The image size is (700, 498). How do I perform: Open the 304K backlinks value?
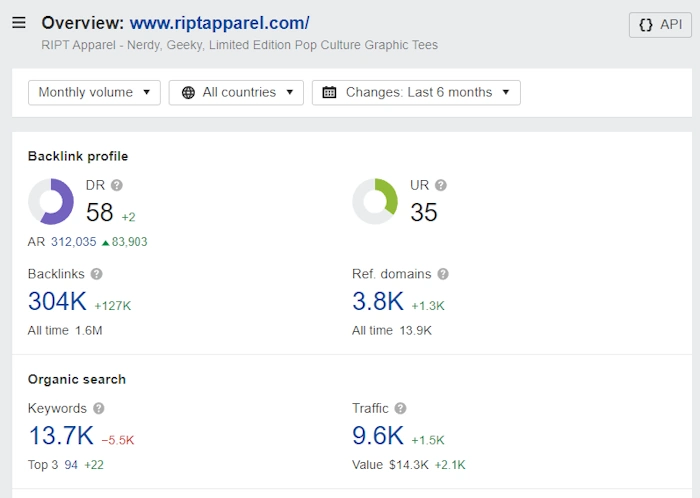point(57,301)
